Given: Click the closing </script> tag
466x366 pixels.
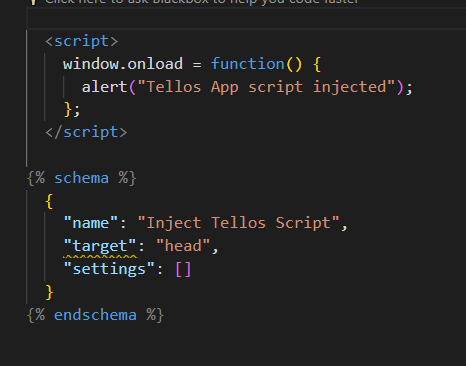Looking at the screenshot, I should tap(86, 132).
